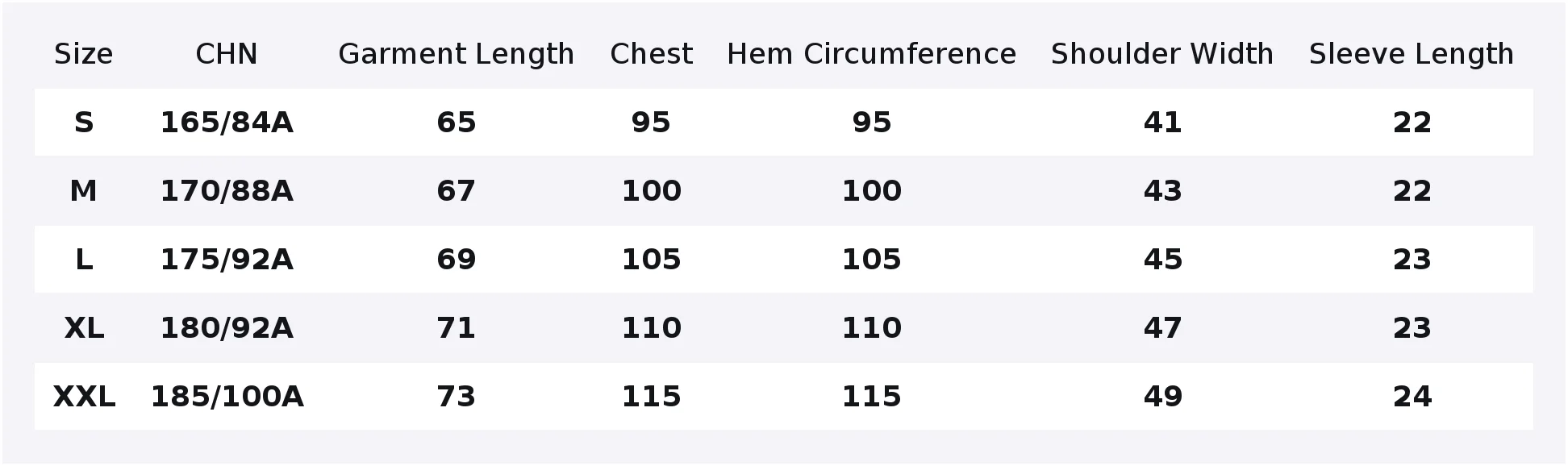
Task: Select the 175/92A CHN cell
Action: (x=227, y=260)
